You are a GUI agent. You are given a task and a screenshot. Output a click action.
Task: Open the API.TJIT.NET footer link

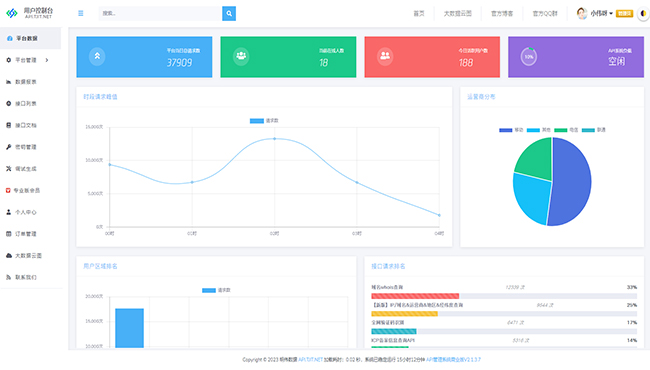pyautogui.click(x=310, y=360)
